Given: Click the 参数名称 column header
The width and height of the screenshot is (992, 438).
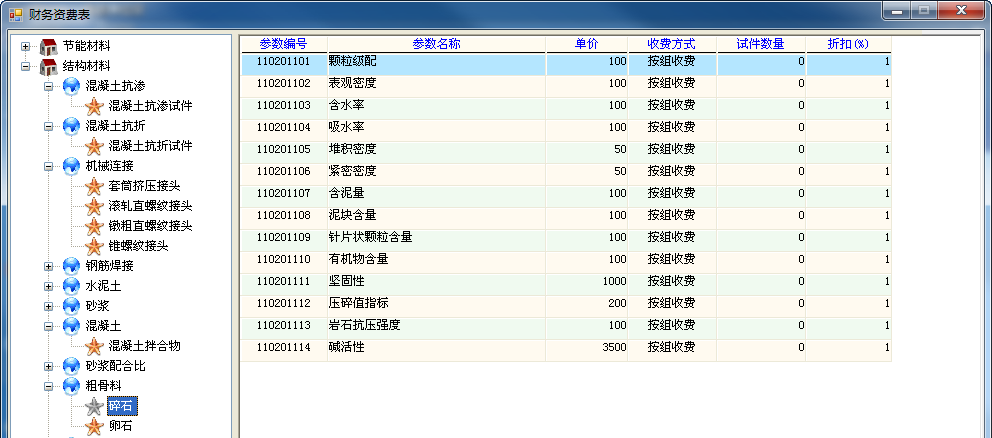Looking at the screenshot, I should (435, 44).
